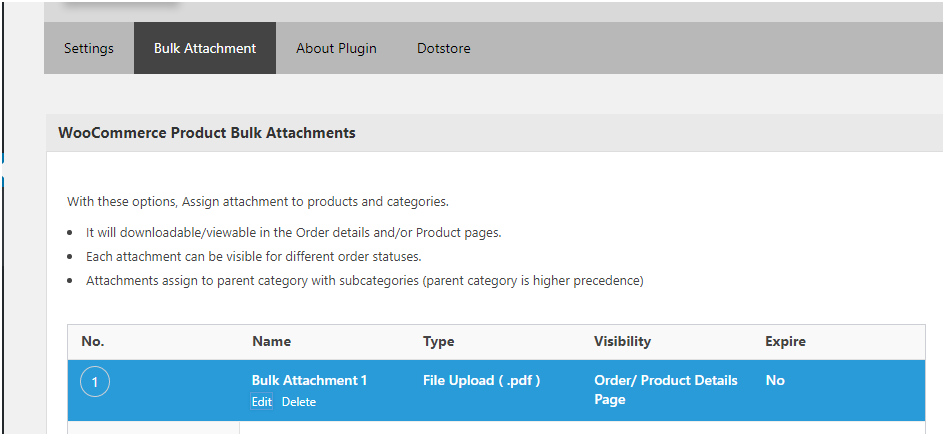Image resolution: width=945 pixels, height=436 pixels.
Task: Click the No. column header
Action: point(93,341)
